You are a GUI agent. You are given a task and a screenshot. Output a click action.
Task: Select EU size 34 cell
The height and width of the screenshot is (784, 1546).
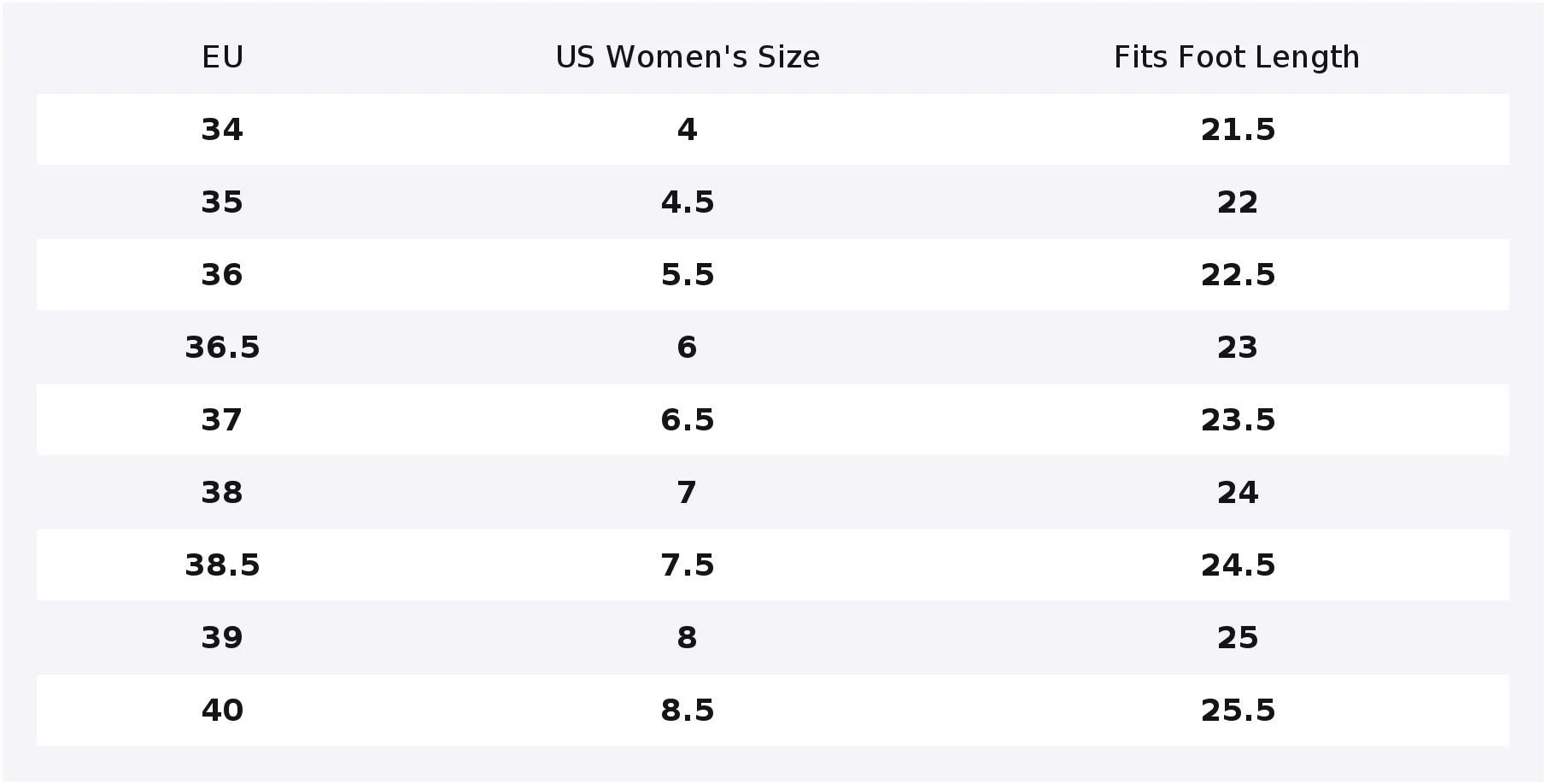[222, 130]
